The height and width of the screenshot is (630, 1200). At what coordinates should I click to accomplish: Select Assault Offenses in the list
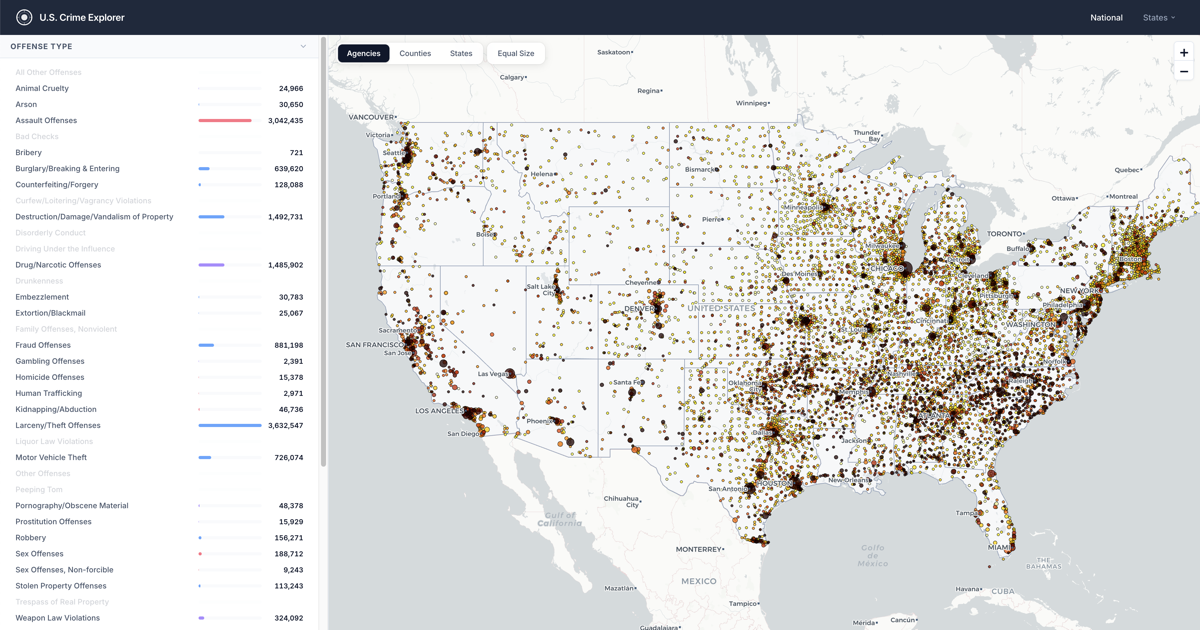(x=159, y=120)
